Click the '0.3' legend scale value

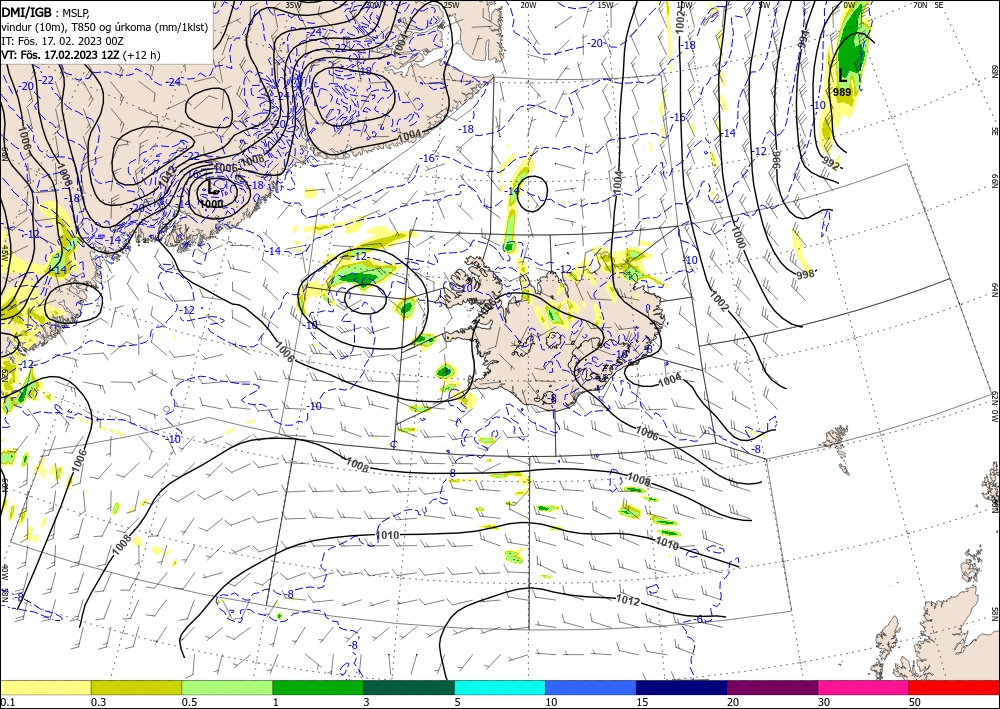98,702
